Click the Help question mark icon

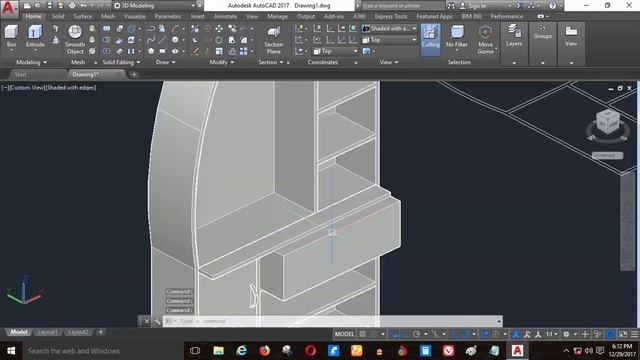[x=552, y=6]
